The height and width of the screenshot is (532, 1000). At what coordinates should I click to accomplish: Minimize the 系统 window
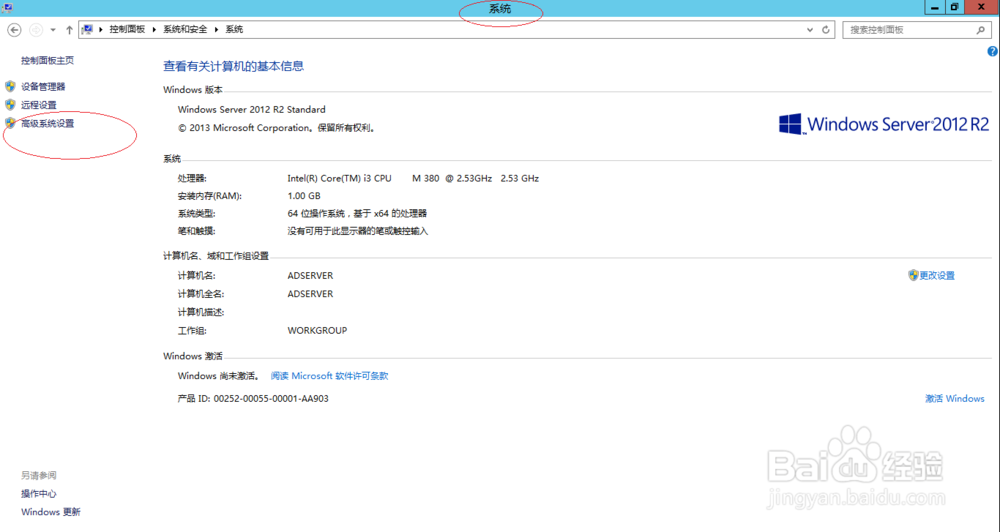tap(935, 7)
